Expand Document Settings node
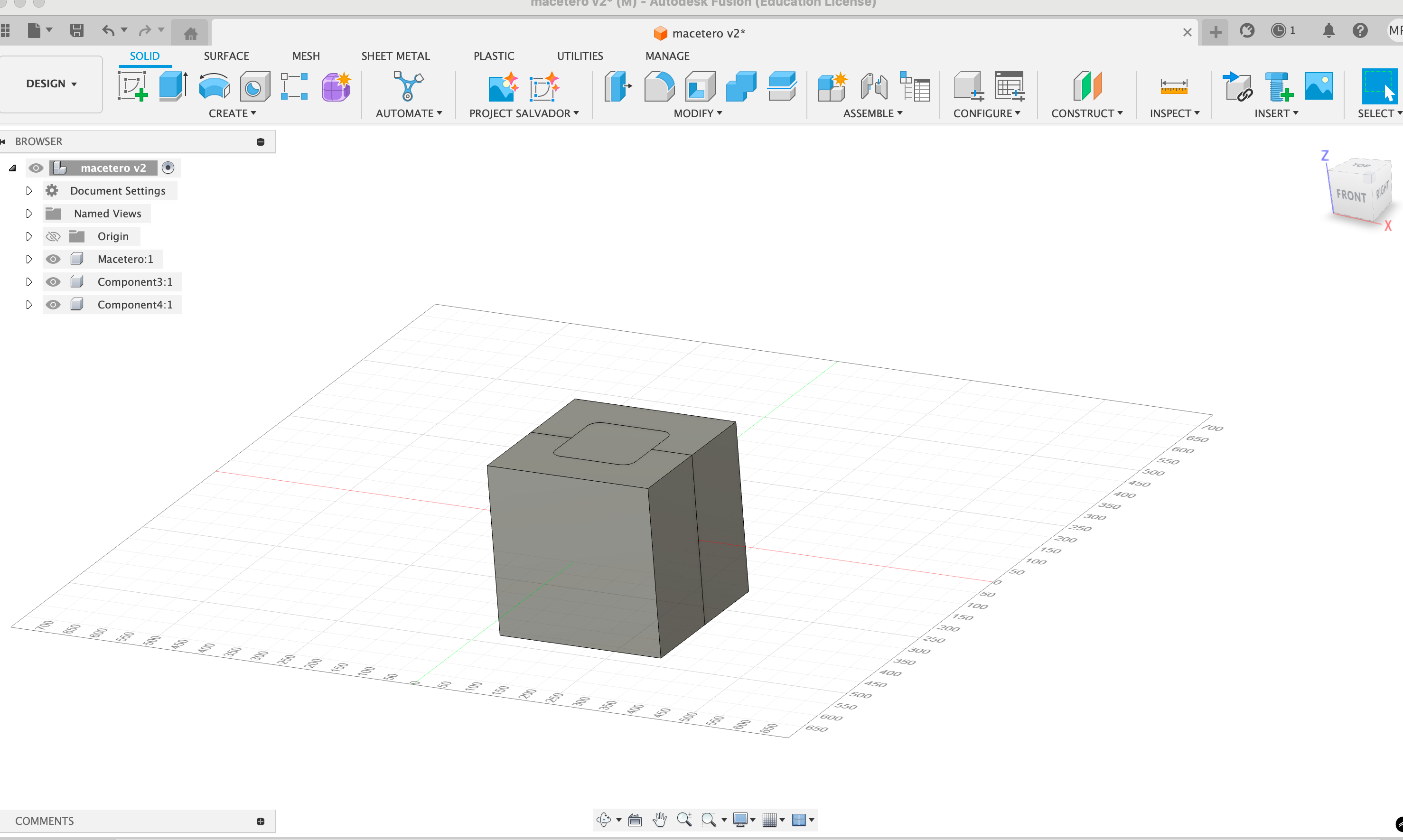The image size is (1403, 840). click(x=29, y=191)
